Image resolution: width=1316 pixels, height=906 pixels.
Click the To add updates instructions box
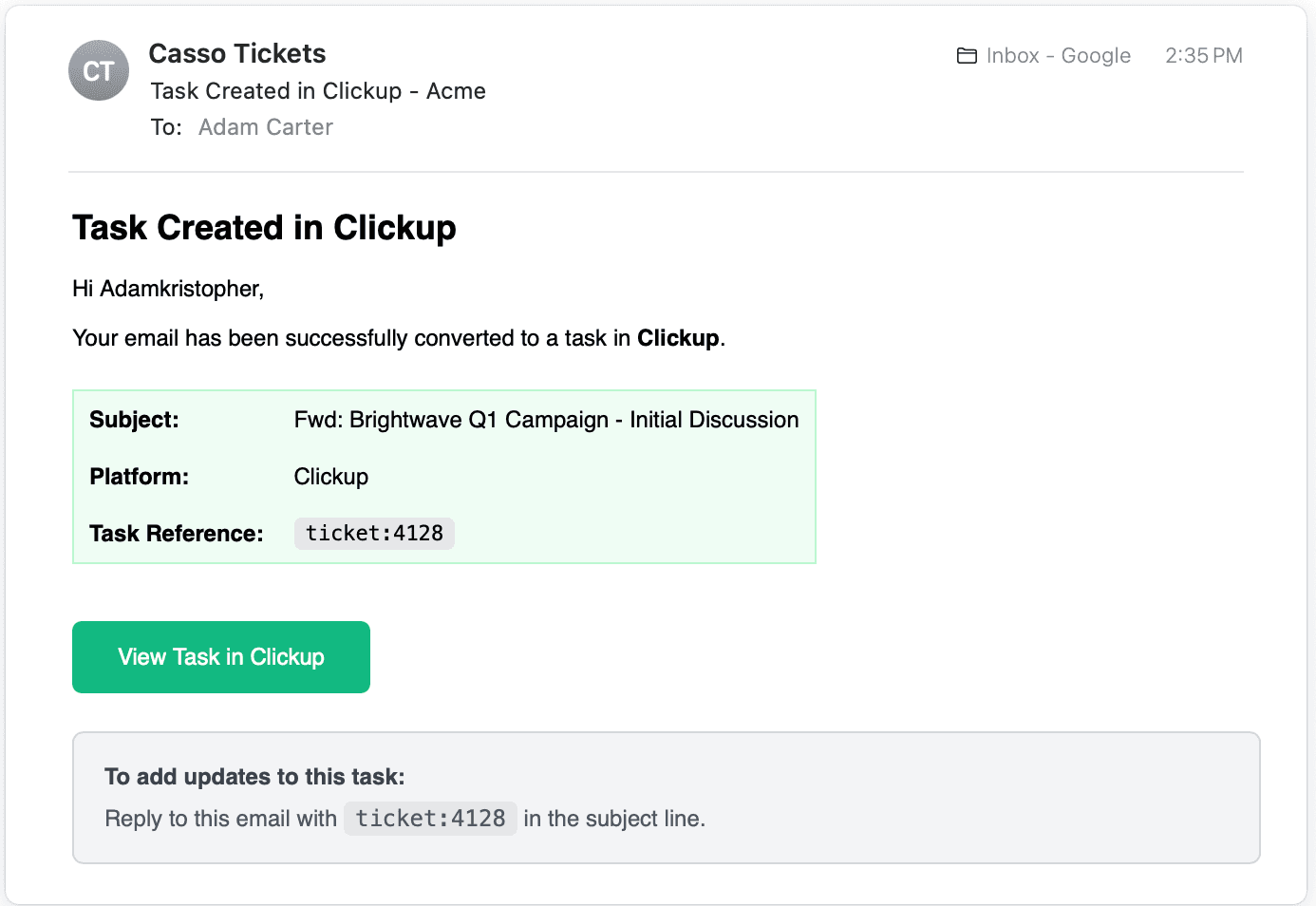click(665, 797)
